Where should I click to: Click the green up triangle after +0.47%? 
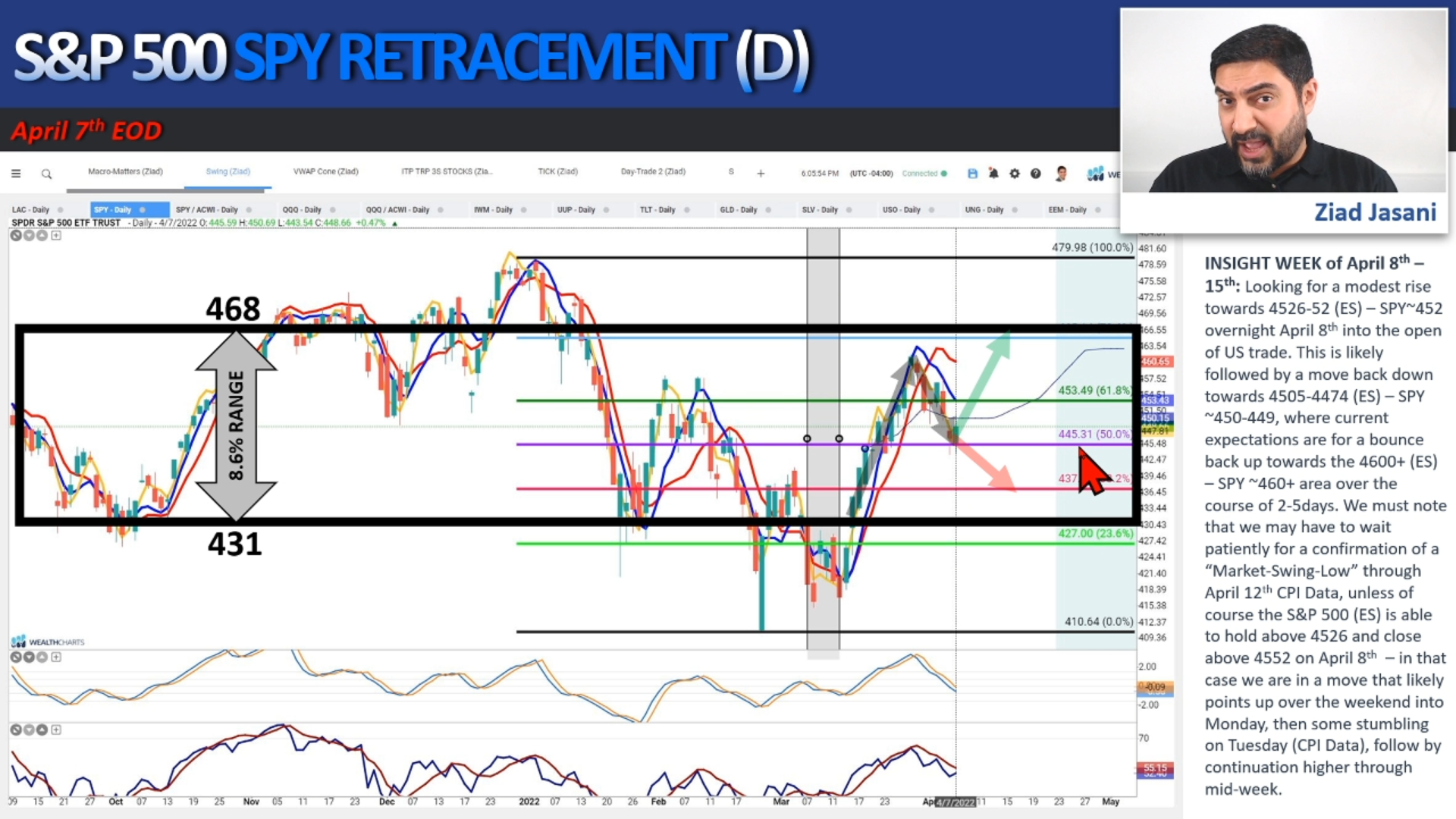[x=394, y=224]
